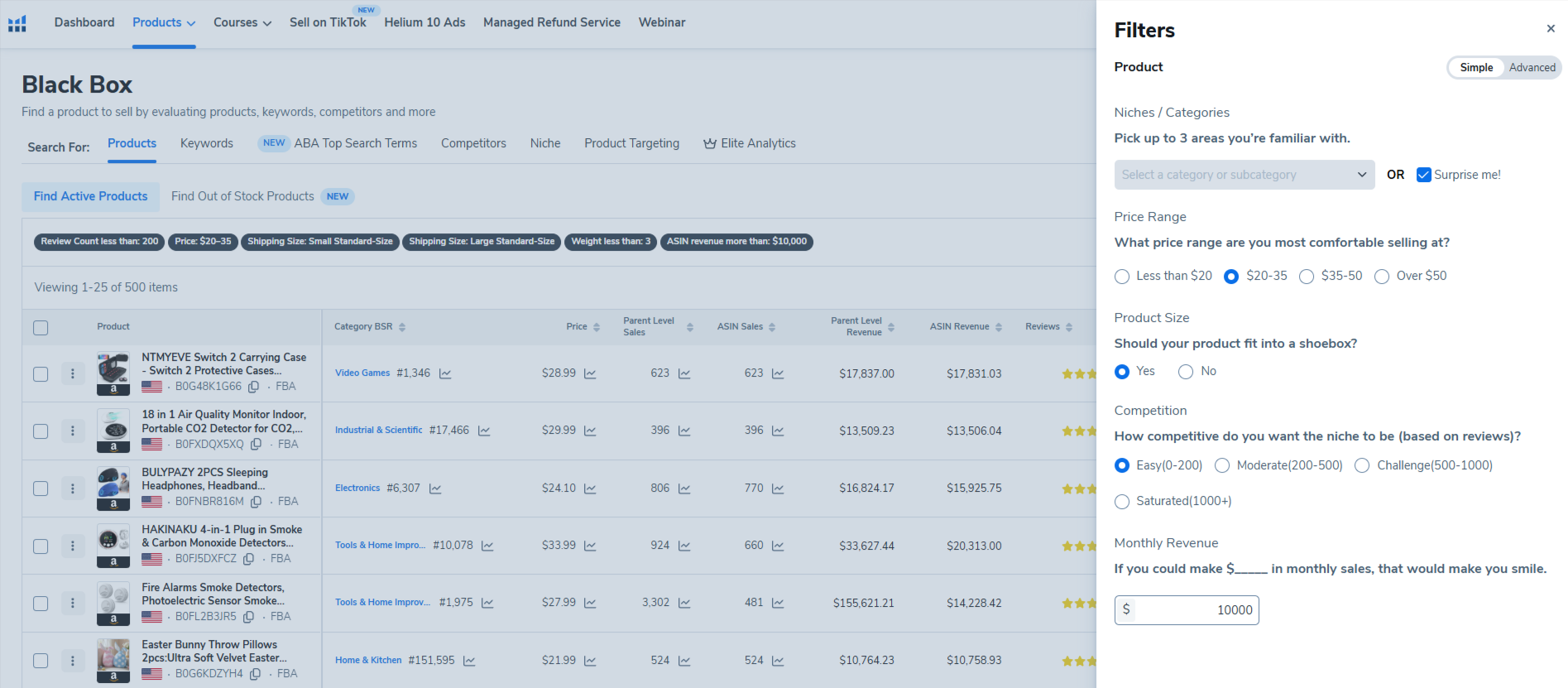Open Elite Analytics tab
The image size is (1568, 688).
[750, 143]
